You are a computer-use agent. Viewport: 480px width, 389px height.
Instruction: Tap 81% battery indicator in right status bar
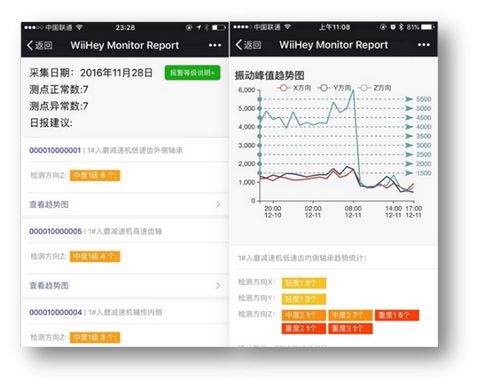[x=421, y=27]
